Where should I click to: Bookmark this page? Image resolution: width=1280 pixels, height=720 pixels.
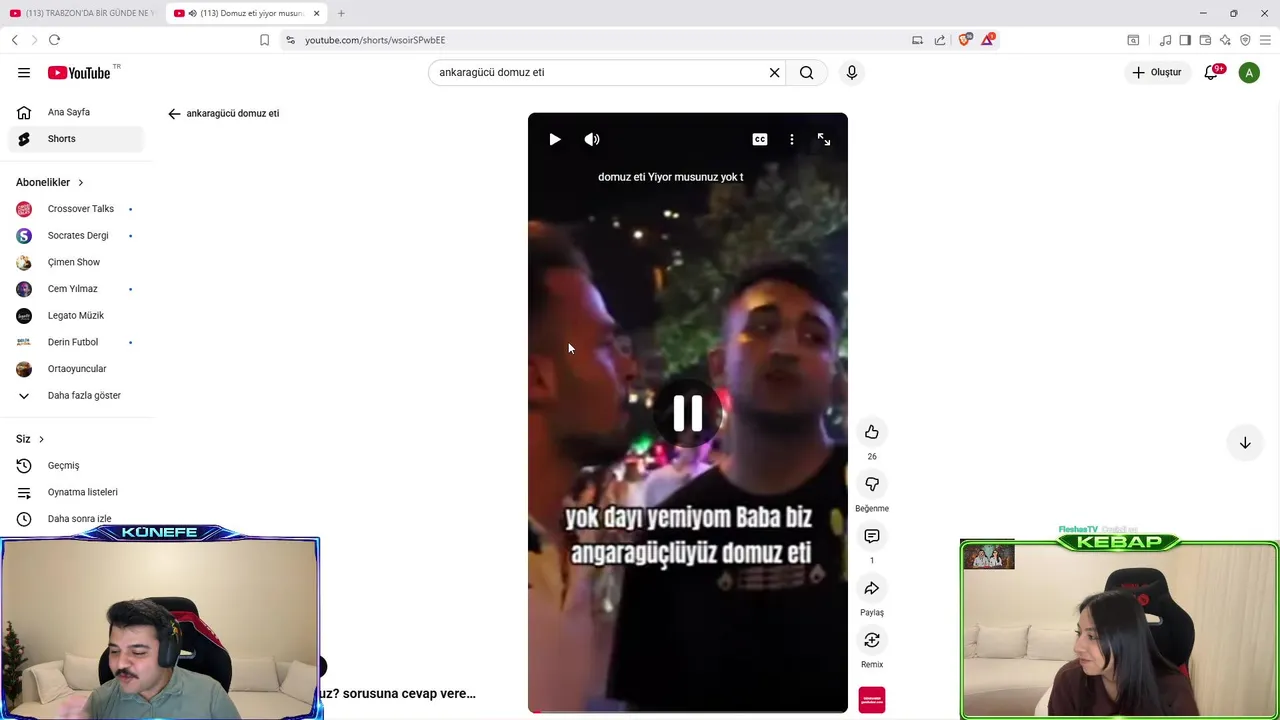tap(264, 40)
